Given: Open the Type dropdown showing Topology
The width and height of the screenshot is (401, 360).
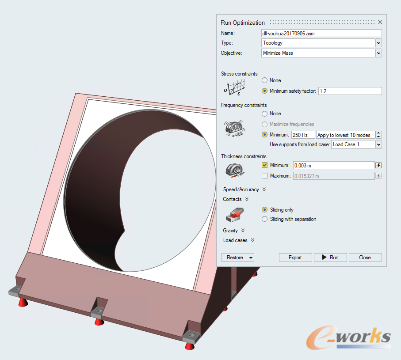Looking at the screenshot, I should pos(379,43).
